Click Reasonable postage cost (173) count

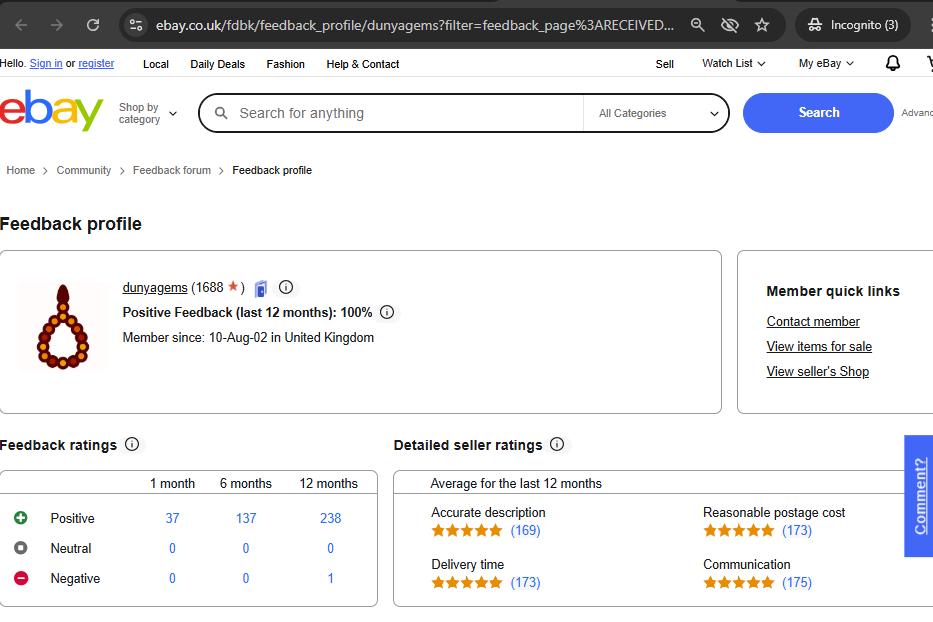click(x=797, y=530)
